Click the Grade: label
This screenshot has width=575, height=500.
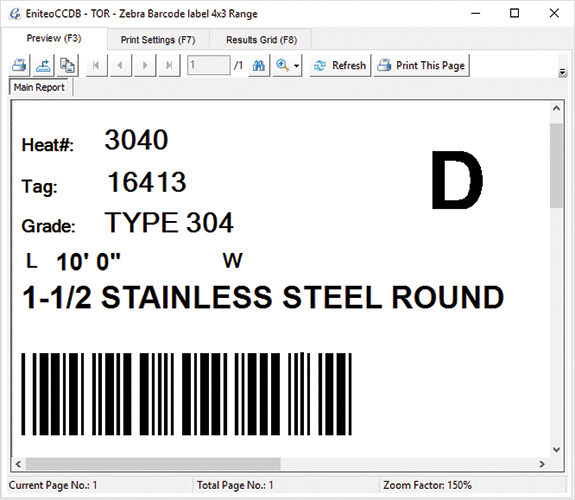48,226
